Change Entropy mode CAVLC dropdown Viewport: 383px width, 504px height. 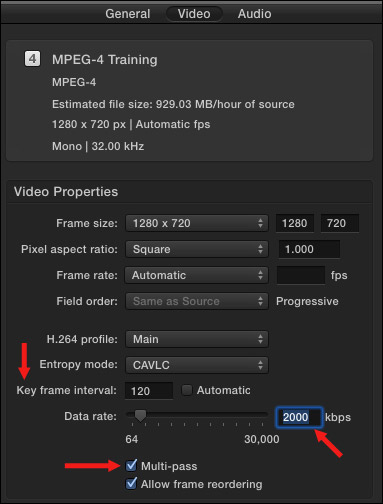click(x=197, y=365)
